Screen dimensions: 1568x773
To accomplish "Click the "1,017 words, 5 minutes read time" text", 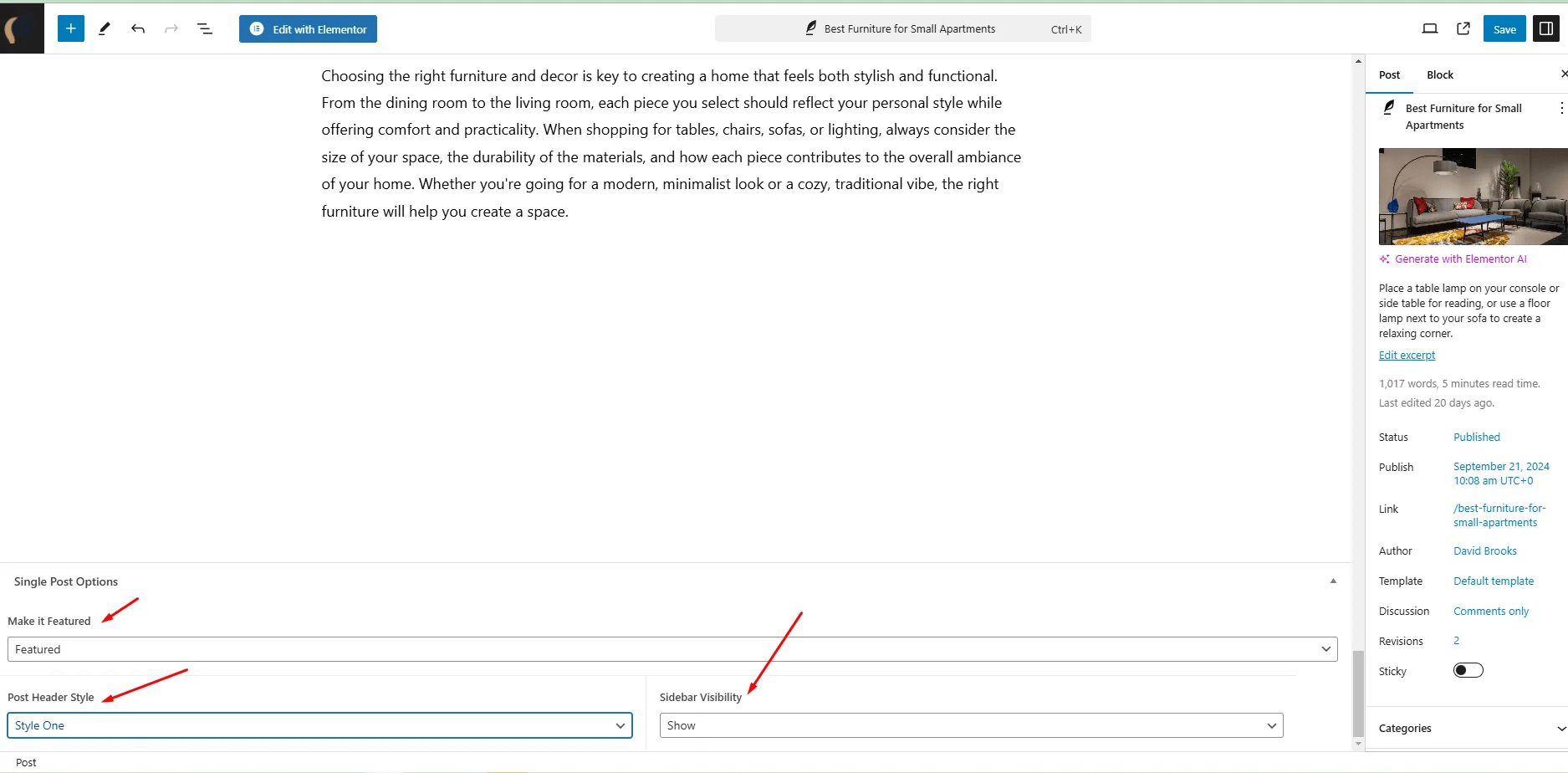I will tap(1459, 384).
